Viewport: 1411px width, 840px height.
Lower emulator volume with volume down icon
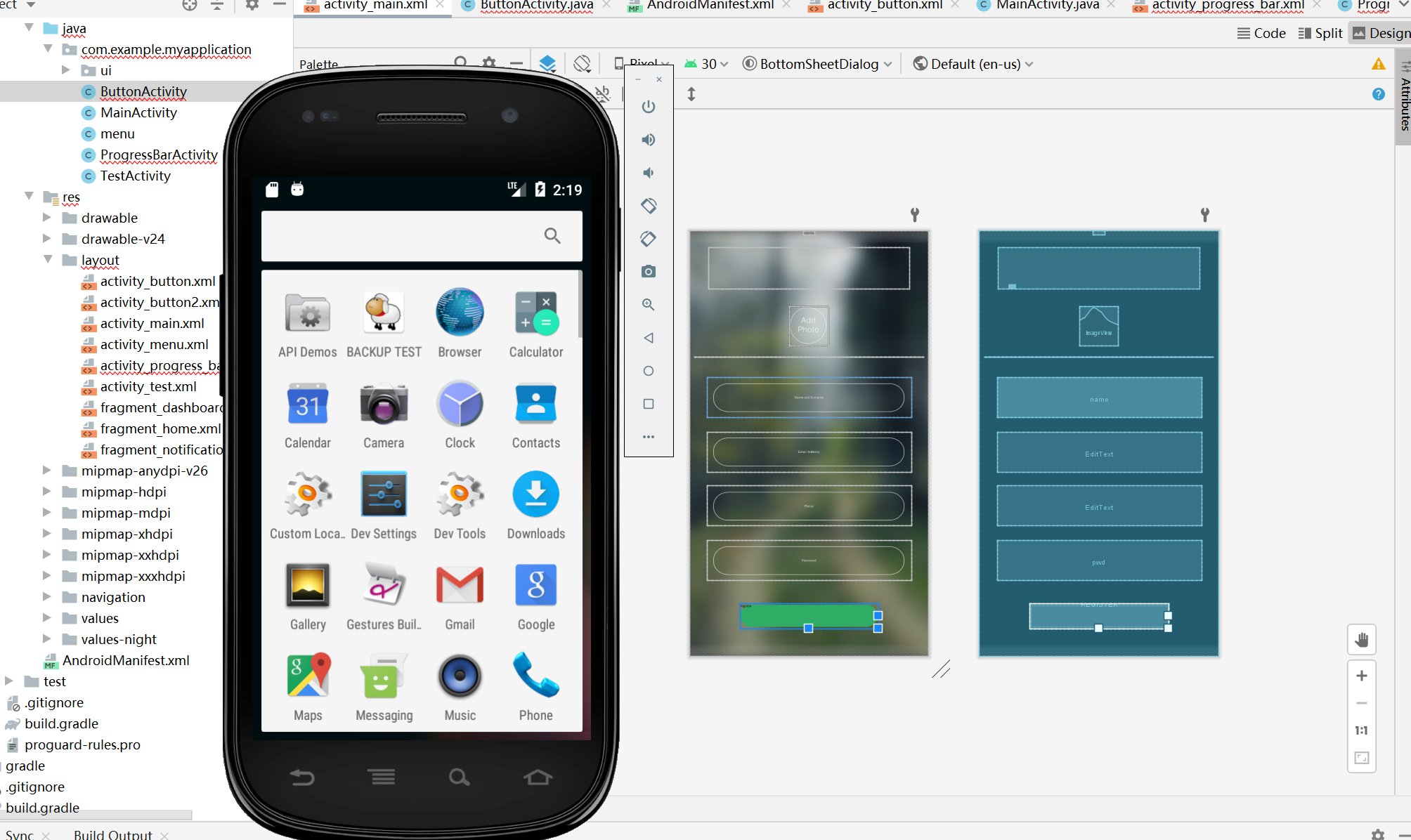click(649, 173)
